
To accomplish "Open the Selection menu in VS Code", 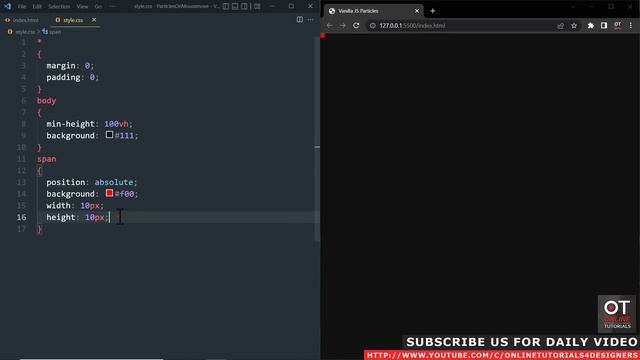I will click(59, 7).
